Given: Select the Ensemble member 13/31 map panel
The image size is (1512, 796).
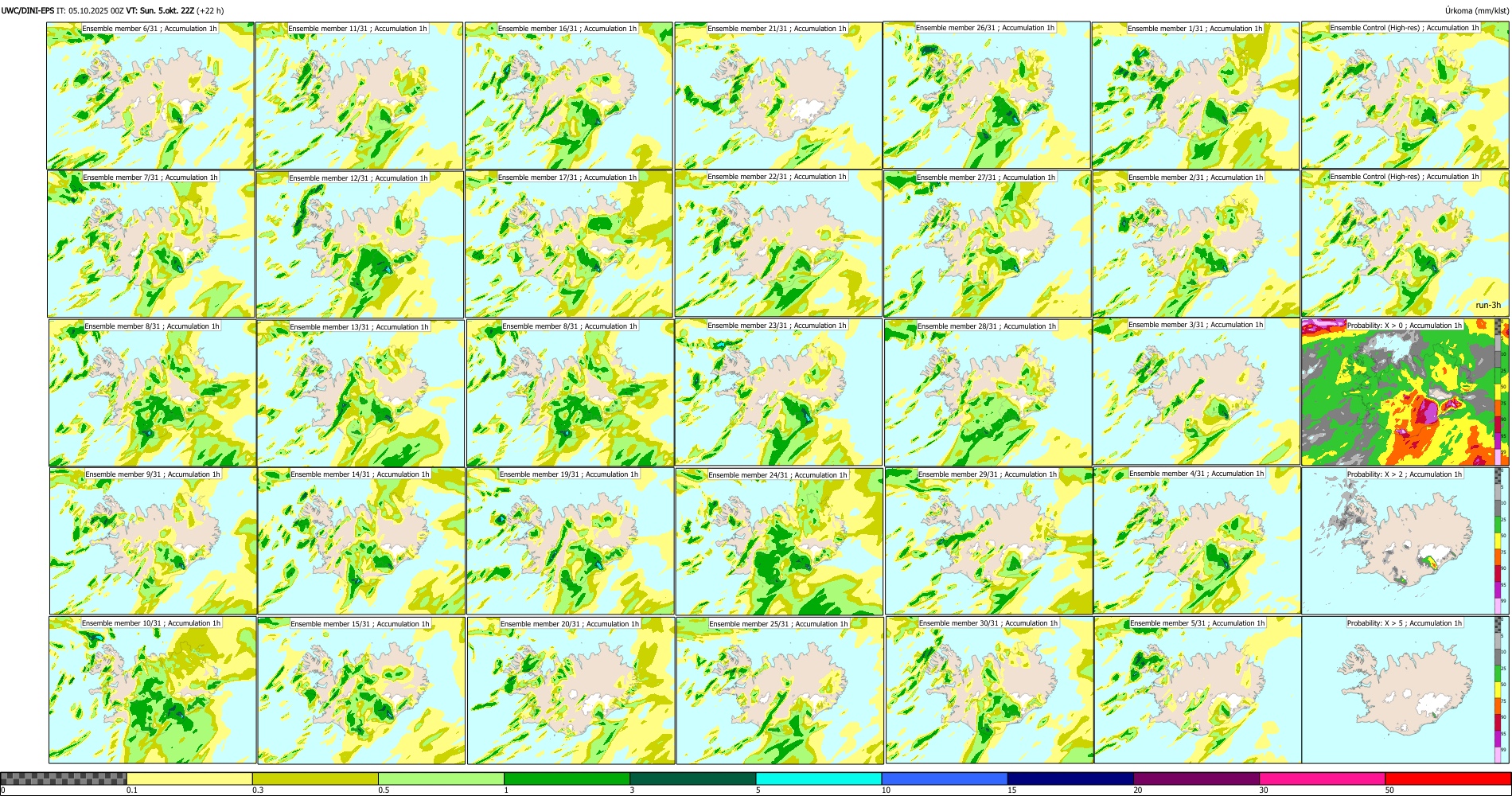Looking at the screenshot, I should click(x=360, y=393).
